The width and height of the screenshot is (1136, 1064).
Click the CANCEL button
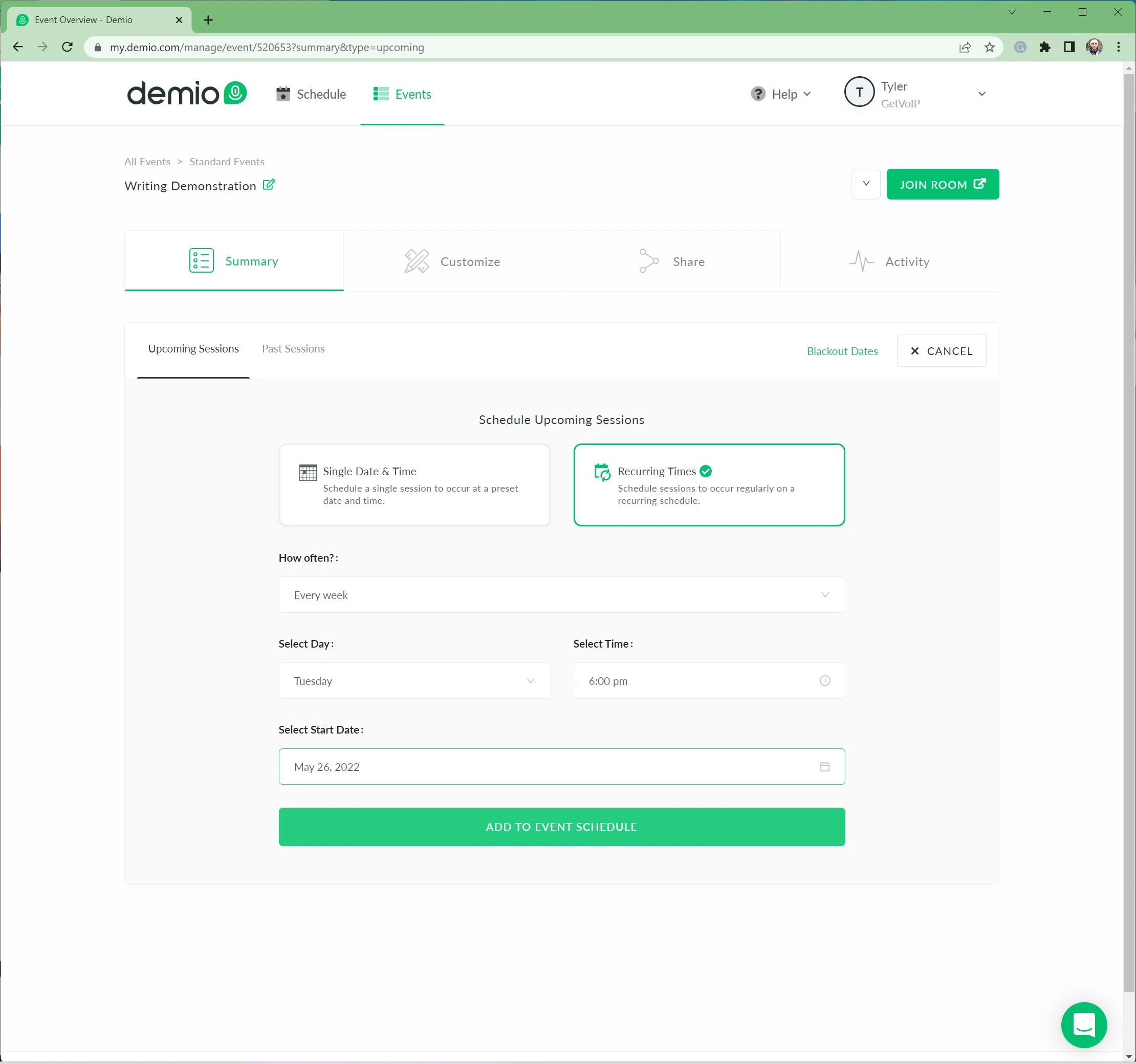(941, 350)
